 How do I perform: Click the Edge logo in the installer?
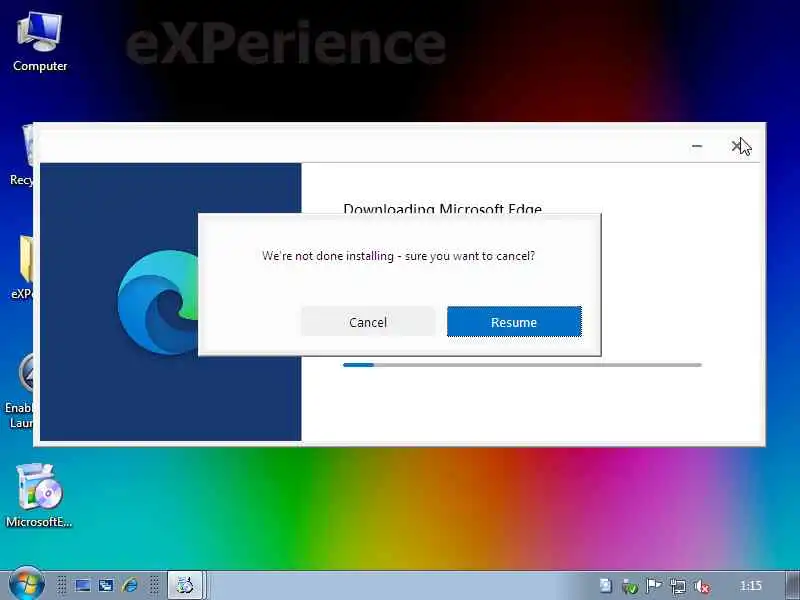(159, 302)
